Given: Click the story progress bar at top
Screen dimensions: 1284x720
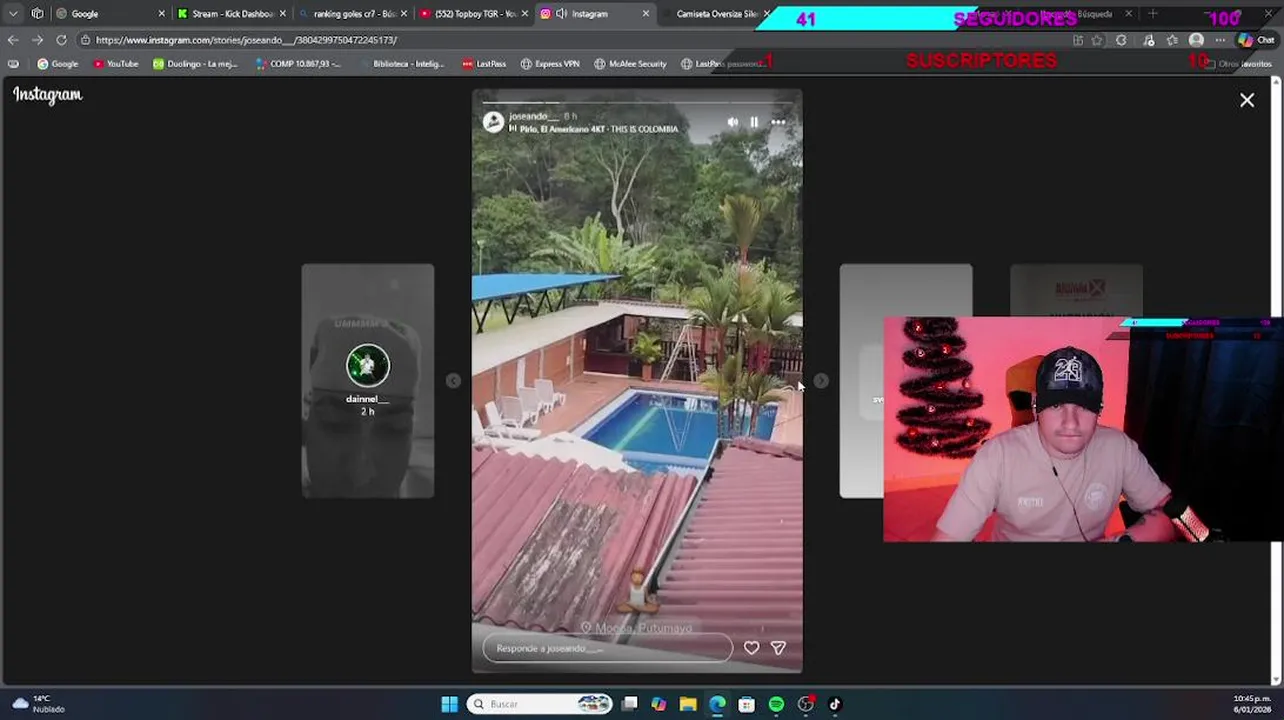Looking at the screenshot, I should click(637, 102).
